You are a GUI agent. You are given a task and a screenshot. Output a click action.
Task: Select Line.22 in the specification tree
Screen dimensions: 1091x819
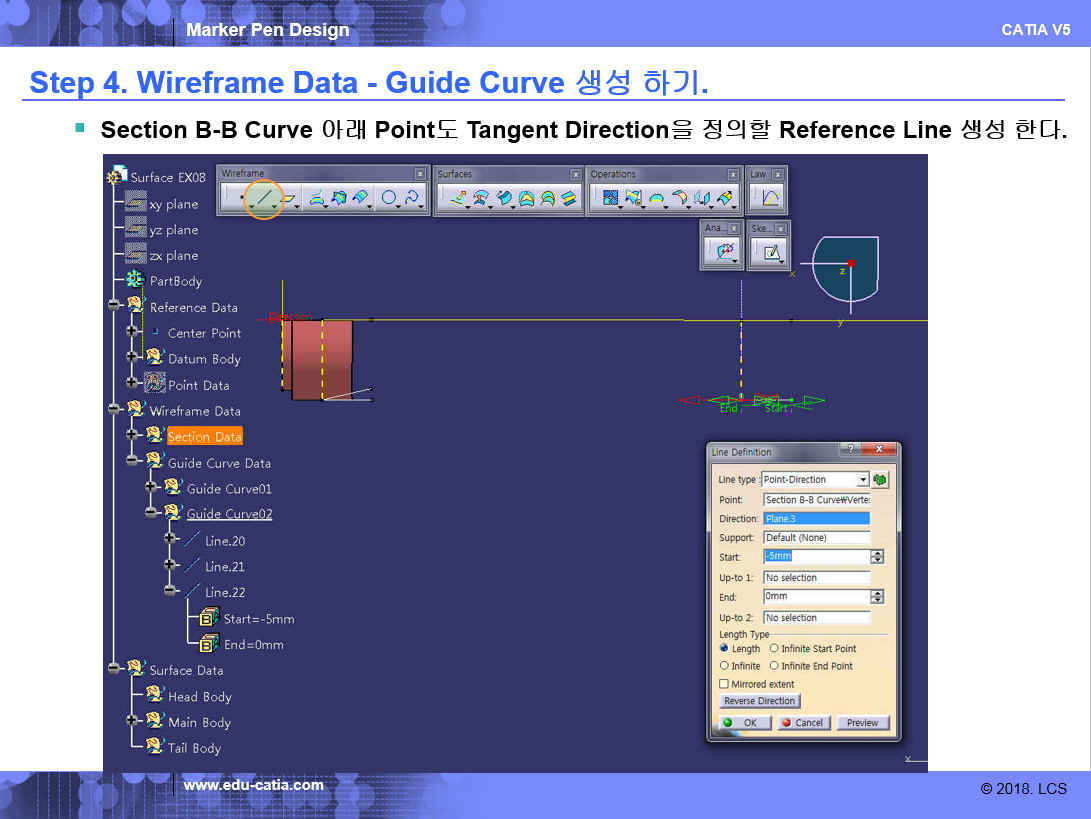pos(225,592)
